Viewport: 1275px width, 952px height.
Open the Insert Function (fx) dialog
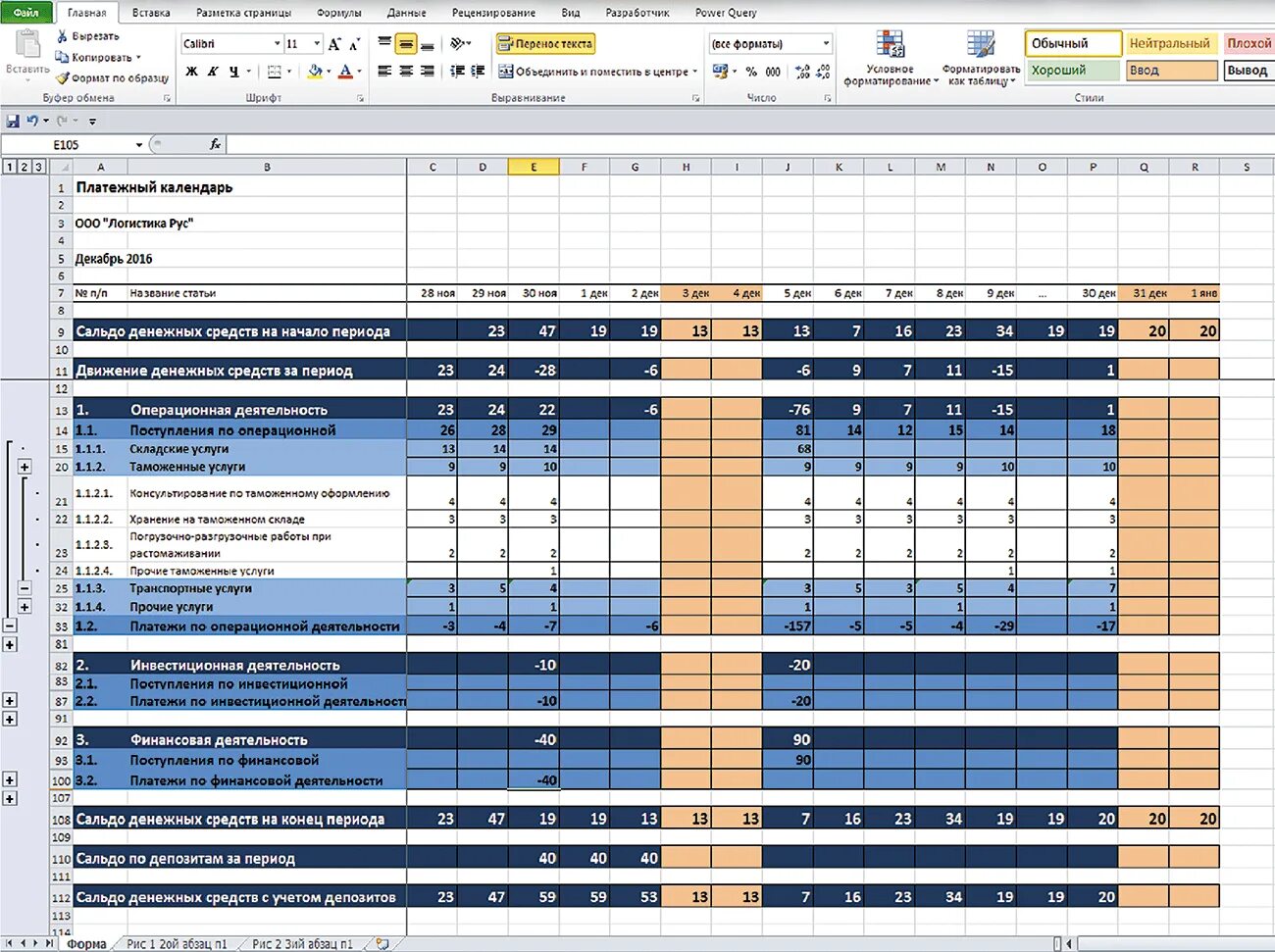coord(215,144)
